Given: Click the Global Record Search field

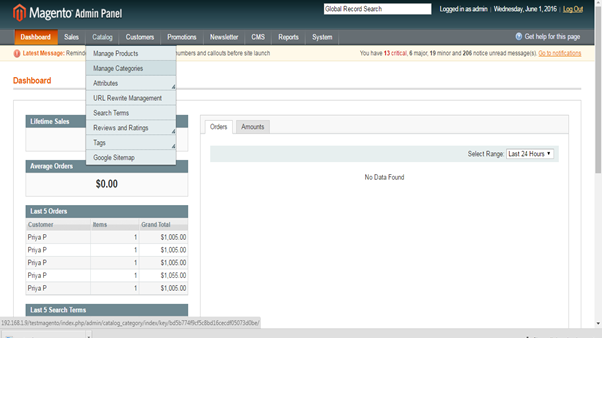Looking at the screenshot, I should (x=377, y=9).
